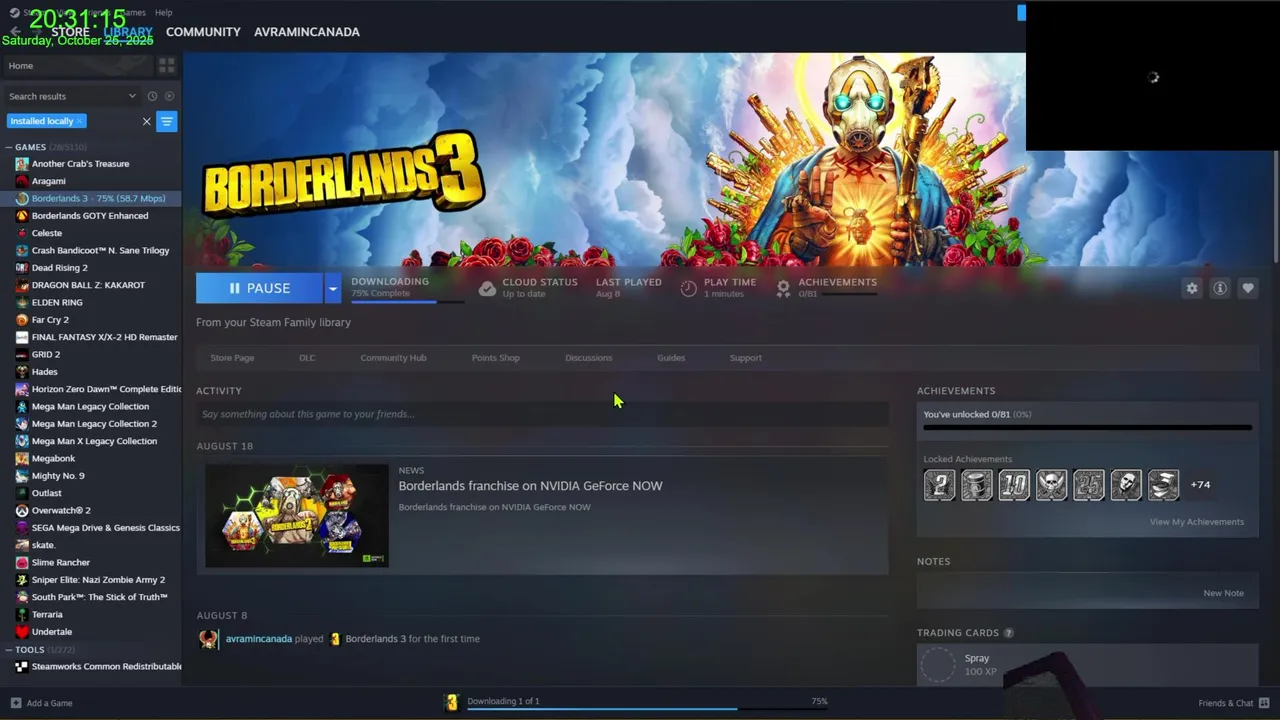Create a New Note
Image resolution: width=1280 pixels, height=720 pixels.
pyautogui.click(x=1223, y=593)
